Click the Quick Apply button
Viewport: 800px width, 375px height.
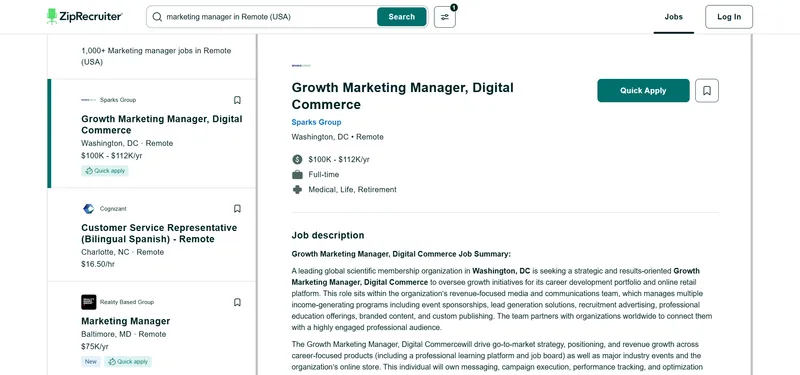(643, 90)
